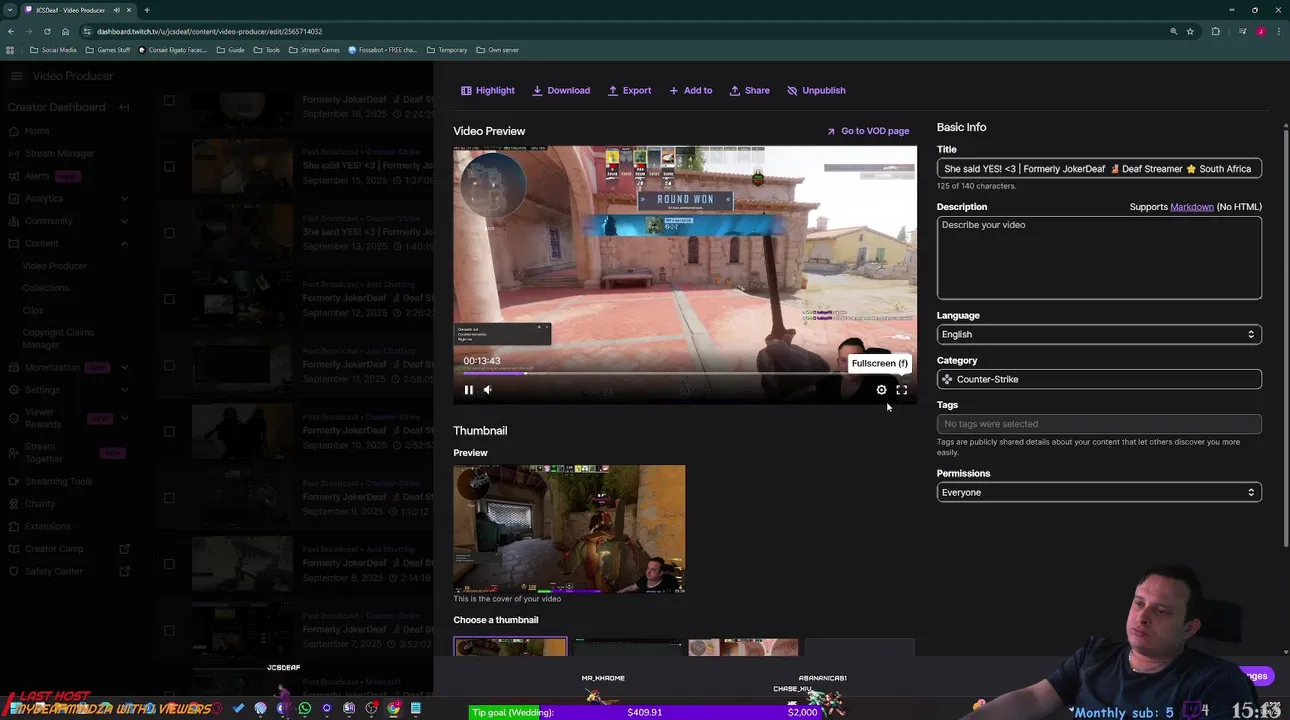The height and width of the screenshot is (720, 1290).
Task: Edit the video Title field
Action: [x=1099, y=169]
